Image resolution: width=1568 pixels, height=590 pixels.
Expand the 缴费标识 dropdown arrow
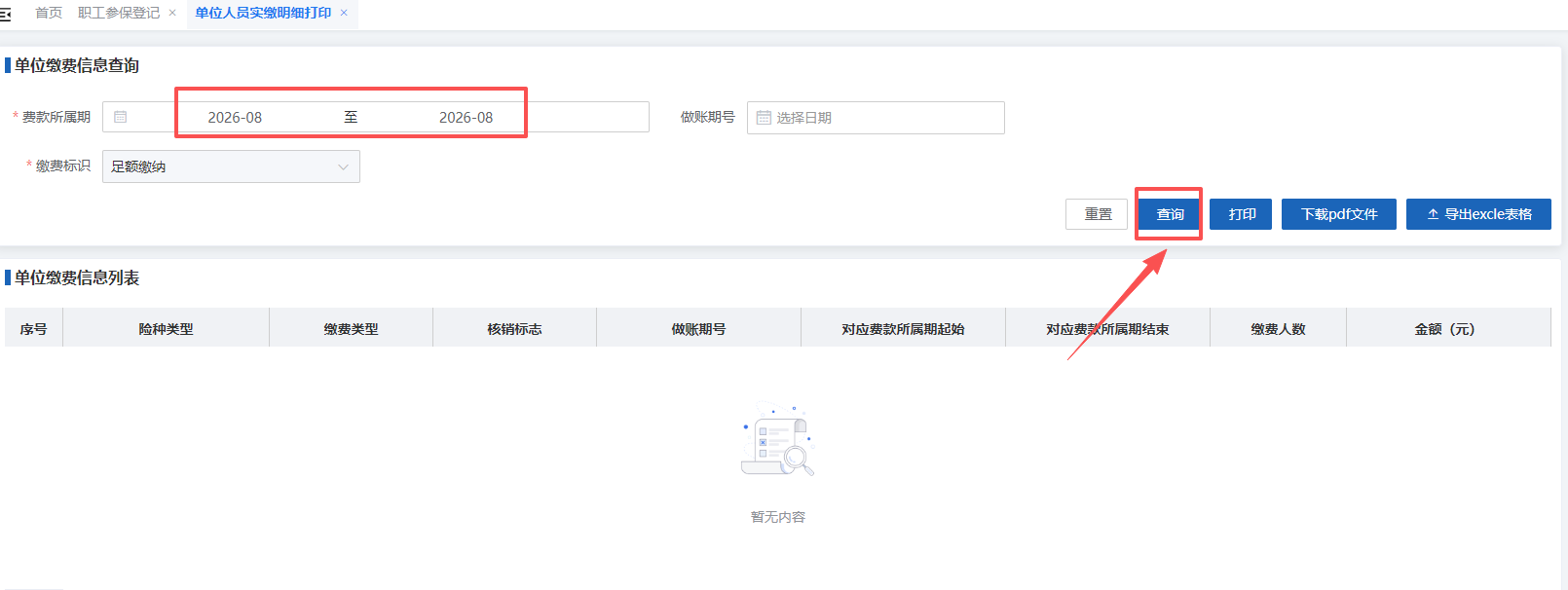tap(343, 166)
